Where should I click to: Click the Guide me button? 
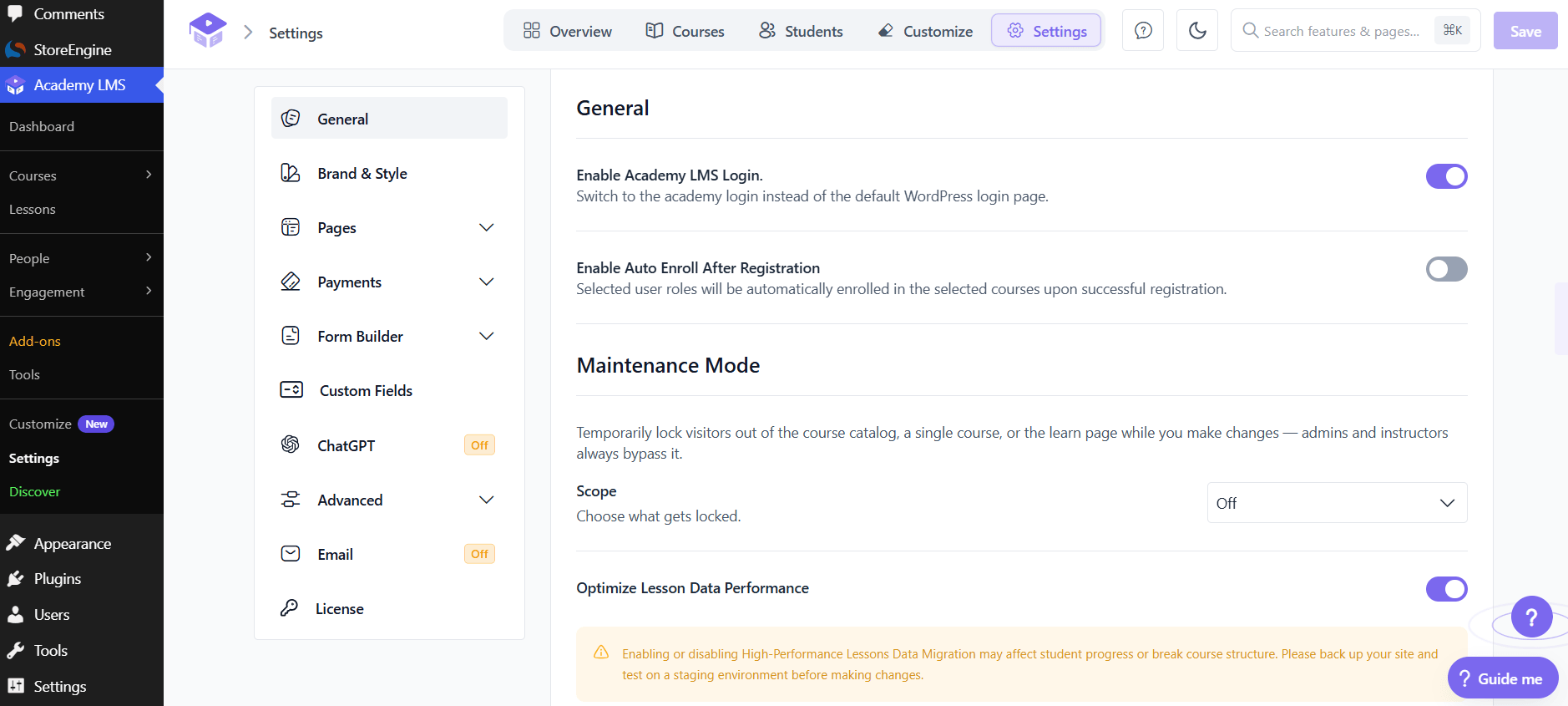(x=1503, y=678)
